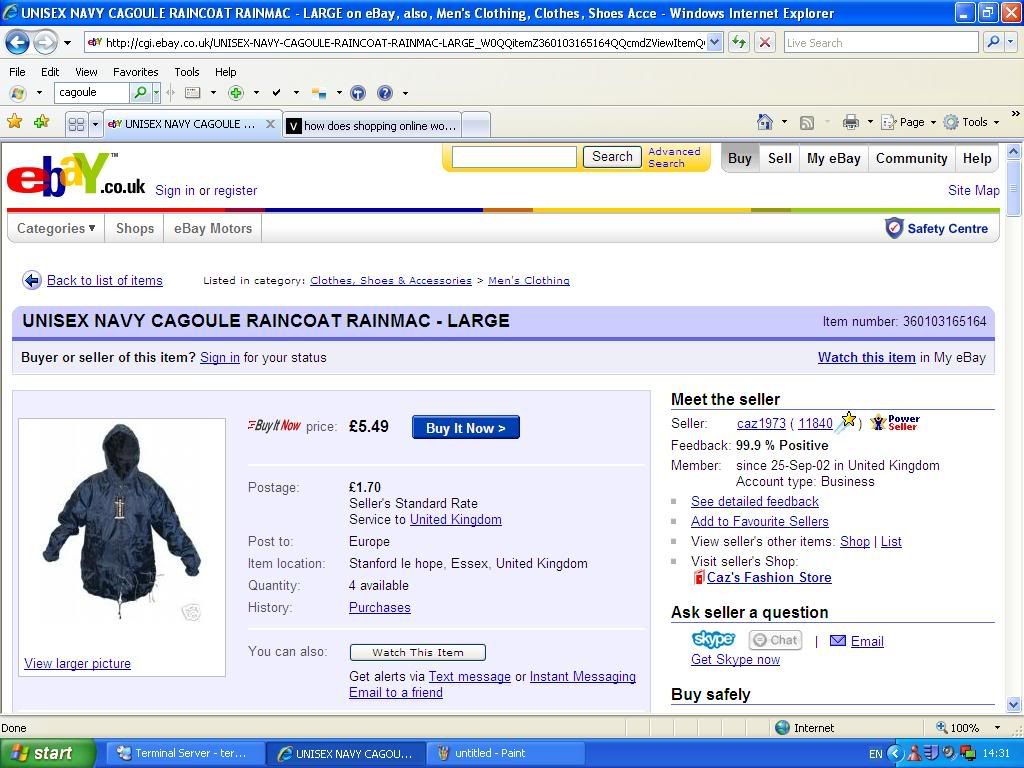This screenshot has width=1024, height=768.
Task: Click the blue hammer icon in the toolbar
Action: coord(358,93)
